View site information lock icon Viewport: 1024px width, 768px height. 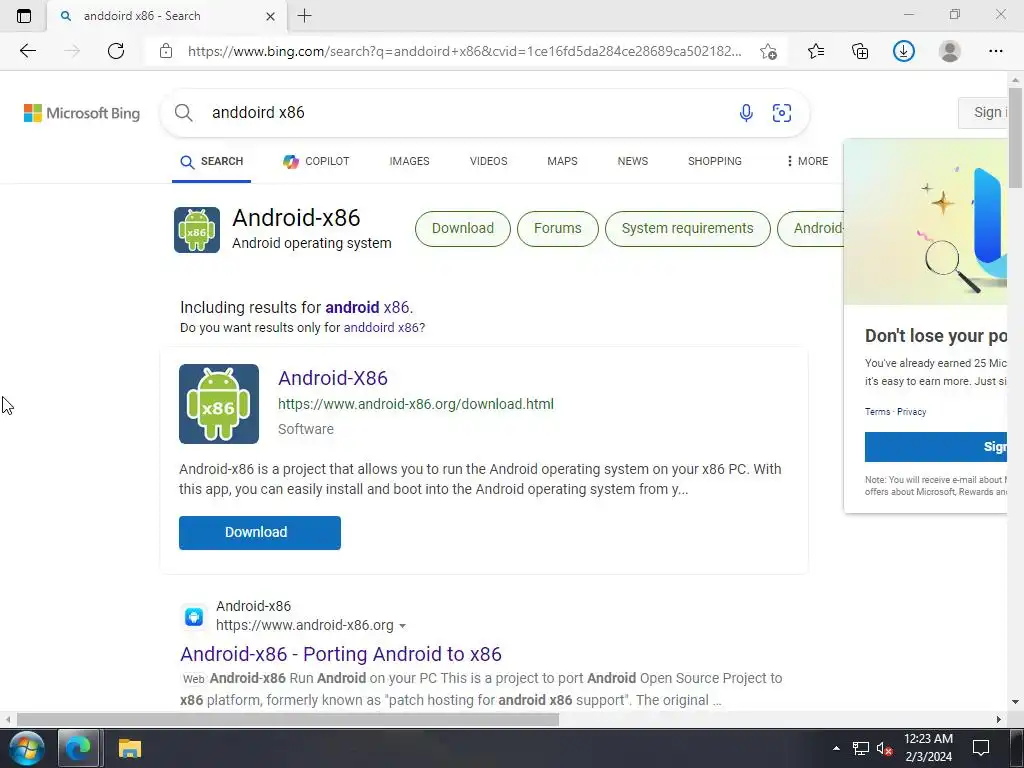point(166,51)
